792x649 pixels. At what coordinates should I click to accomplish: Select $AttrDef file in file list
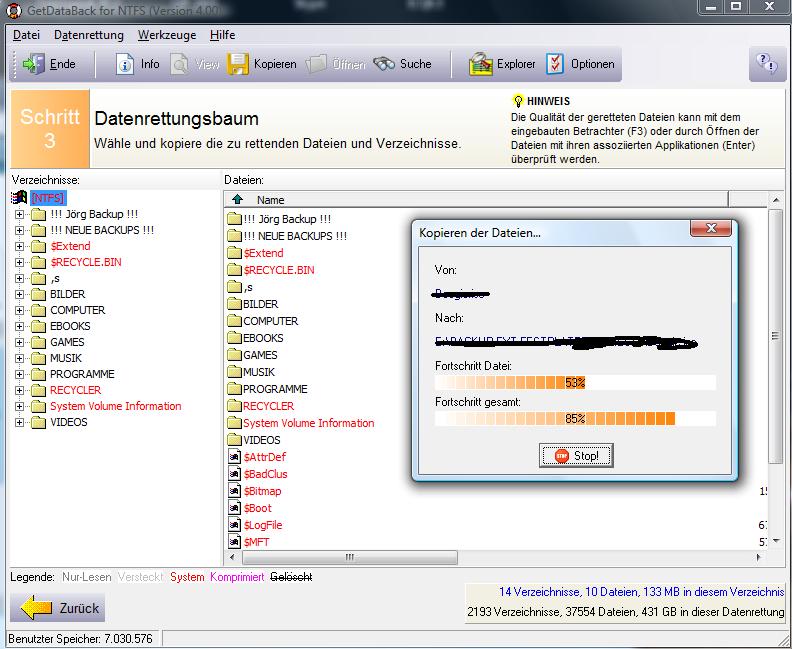pos(264,457)
